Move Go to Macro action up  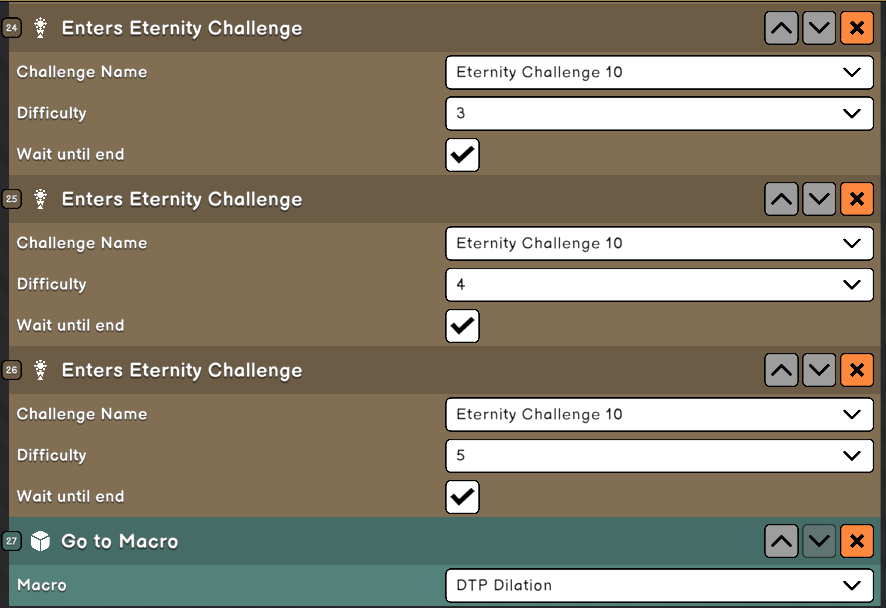point(781,542)
